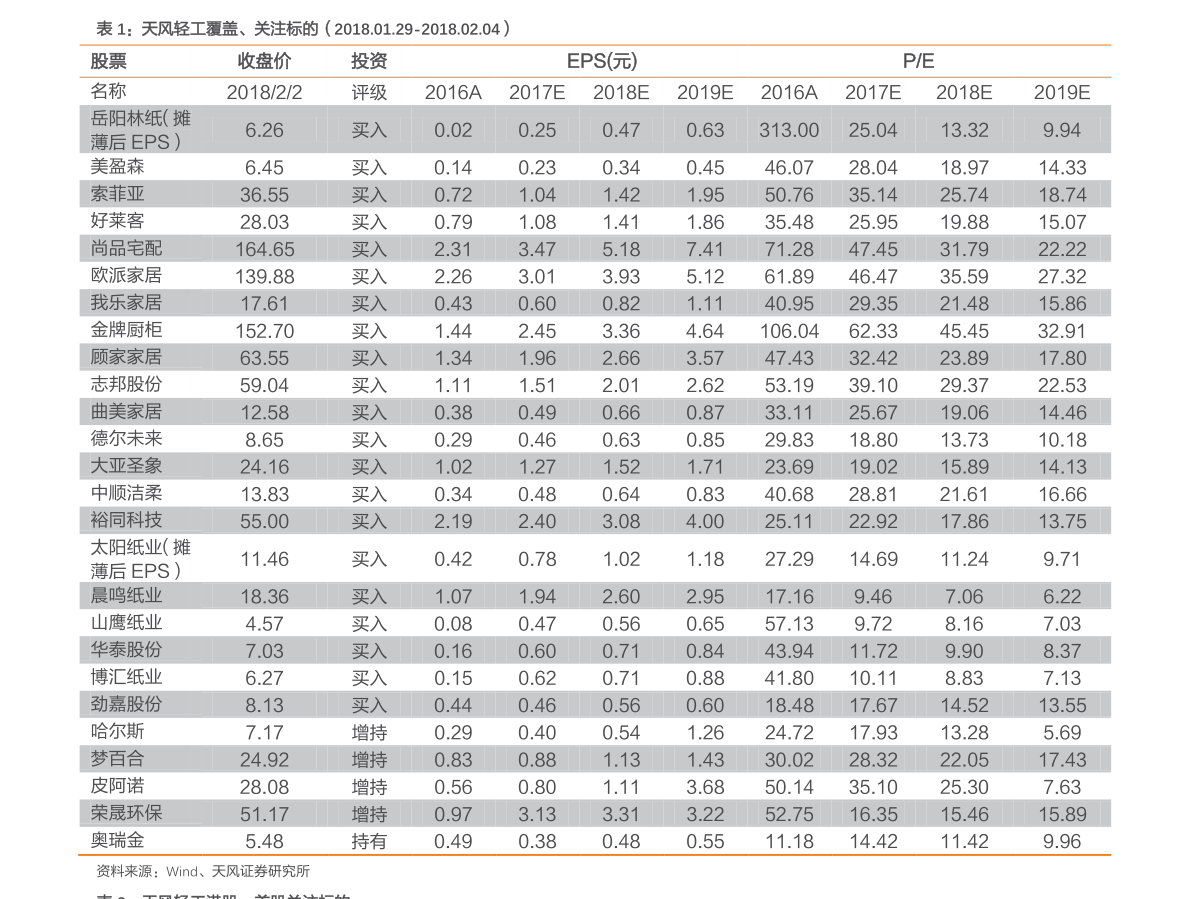The image size is (1191, 899).
Task: Select 太阳纸业 stock name cell
Action: click(x=141, y=559)
